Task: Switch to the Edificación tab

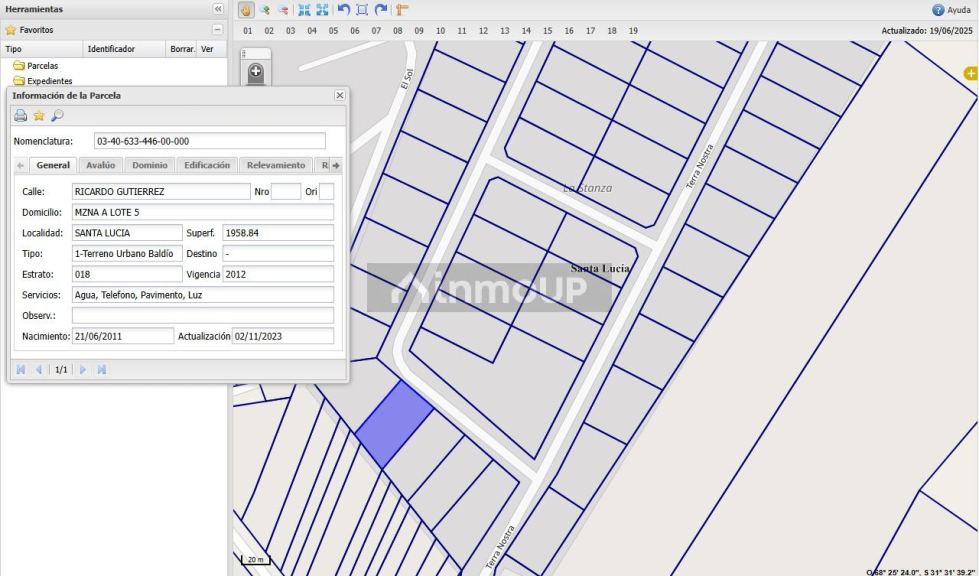Action: (x=207, y=165)
